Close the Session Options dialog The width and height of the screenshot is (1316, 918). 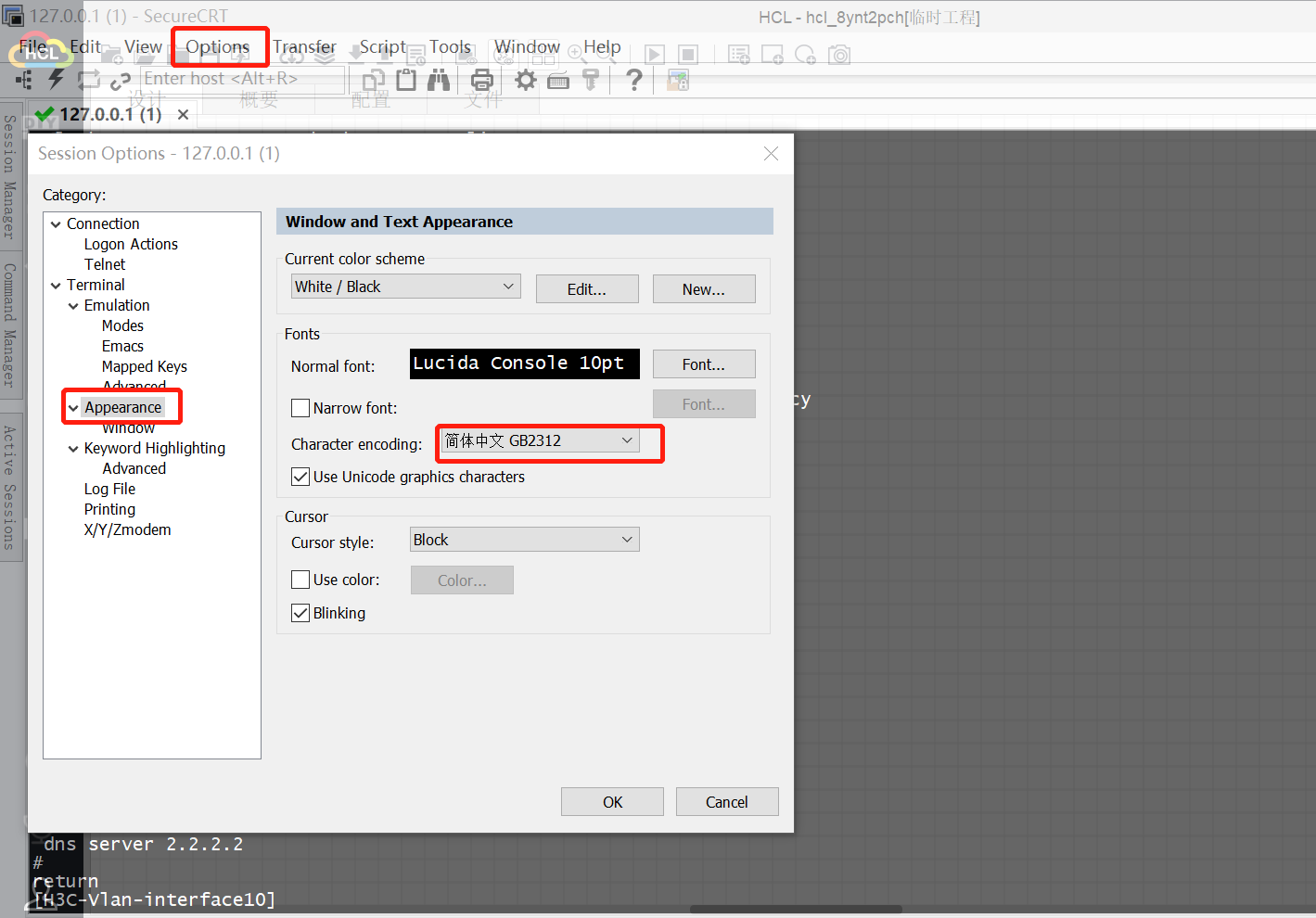click(x=771, y=154)
